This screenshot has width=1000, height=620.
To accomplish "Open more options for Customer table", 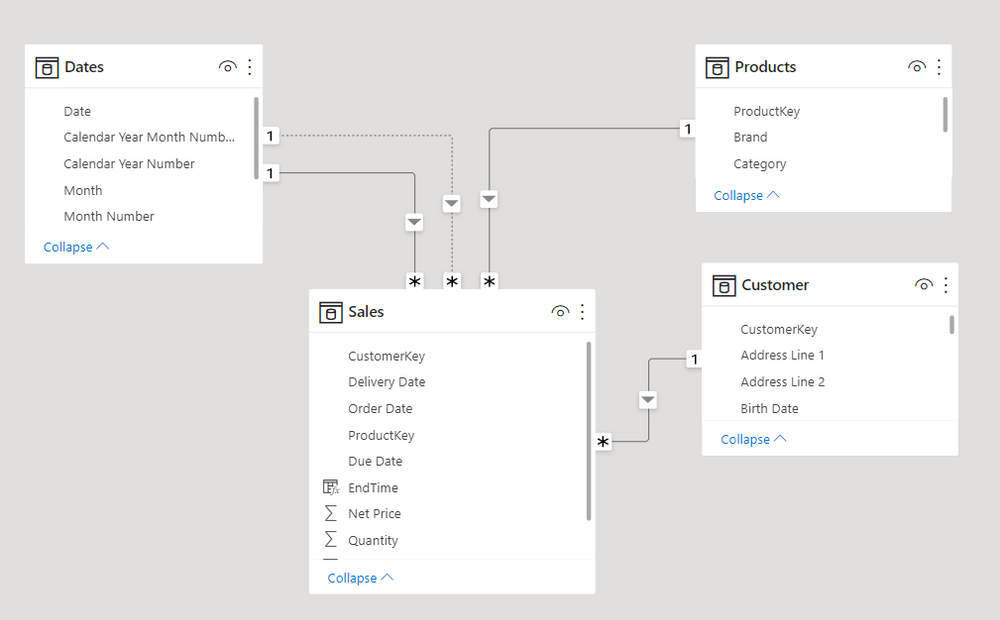I will [x=946, y=285].
